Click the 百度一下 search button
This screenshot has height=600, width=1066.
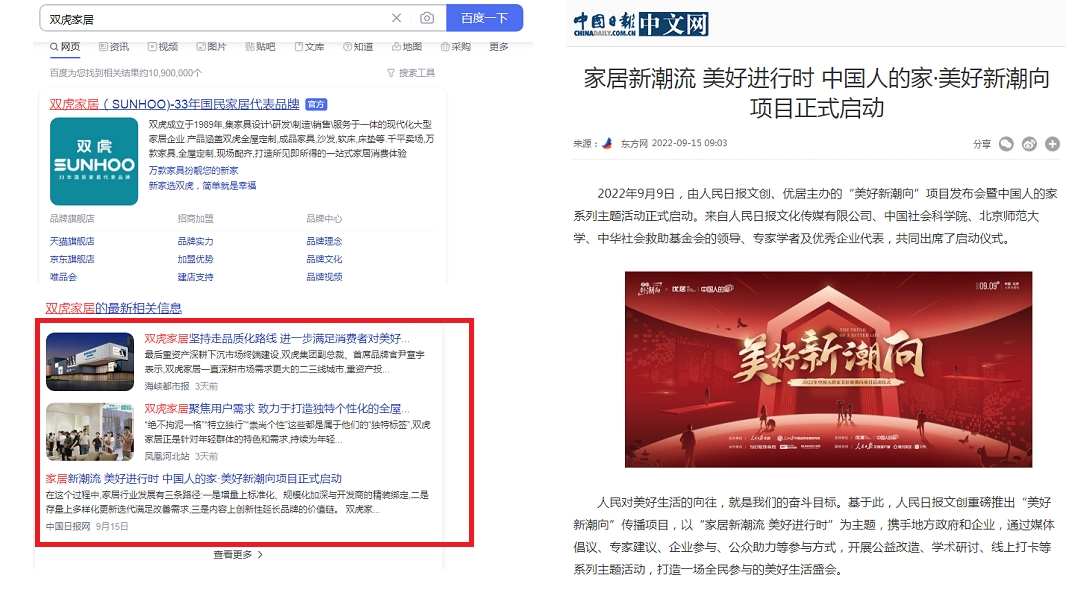(485, 18)
